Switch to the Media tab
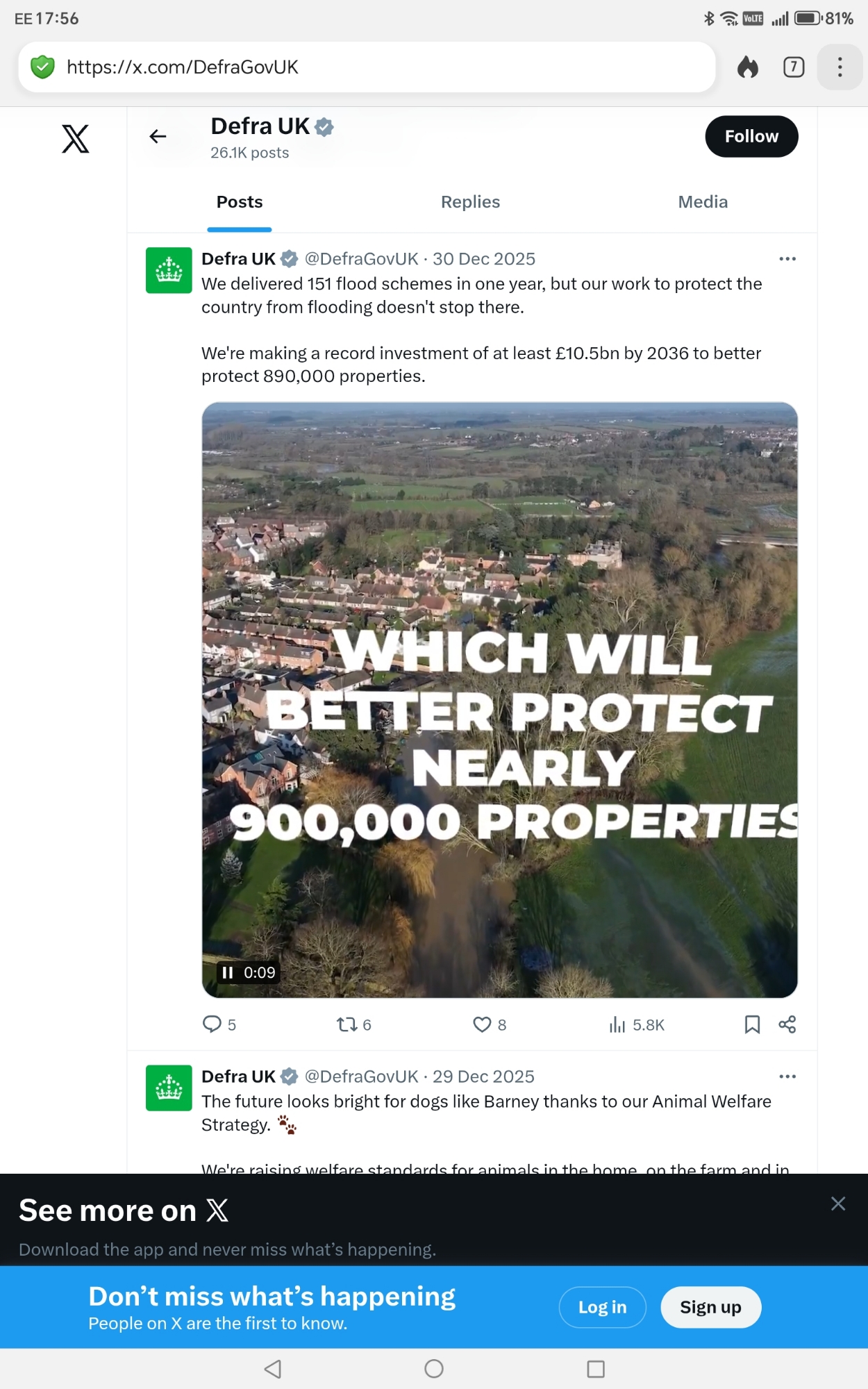This screenshot has height=1389, width=868. click(703, 202)
